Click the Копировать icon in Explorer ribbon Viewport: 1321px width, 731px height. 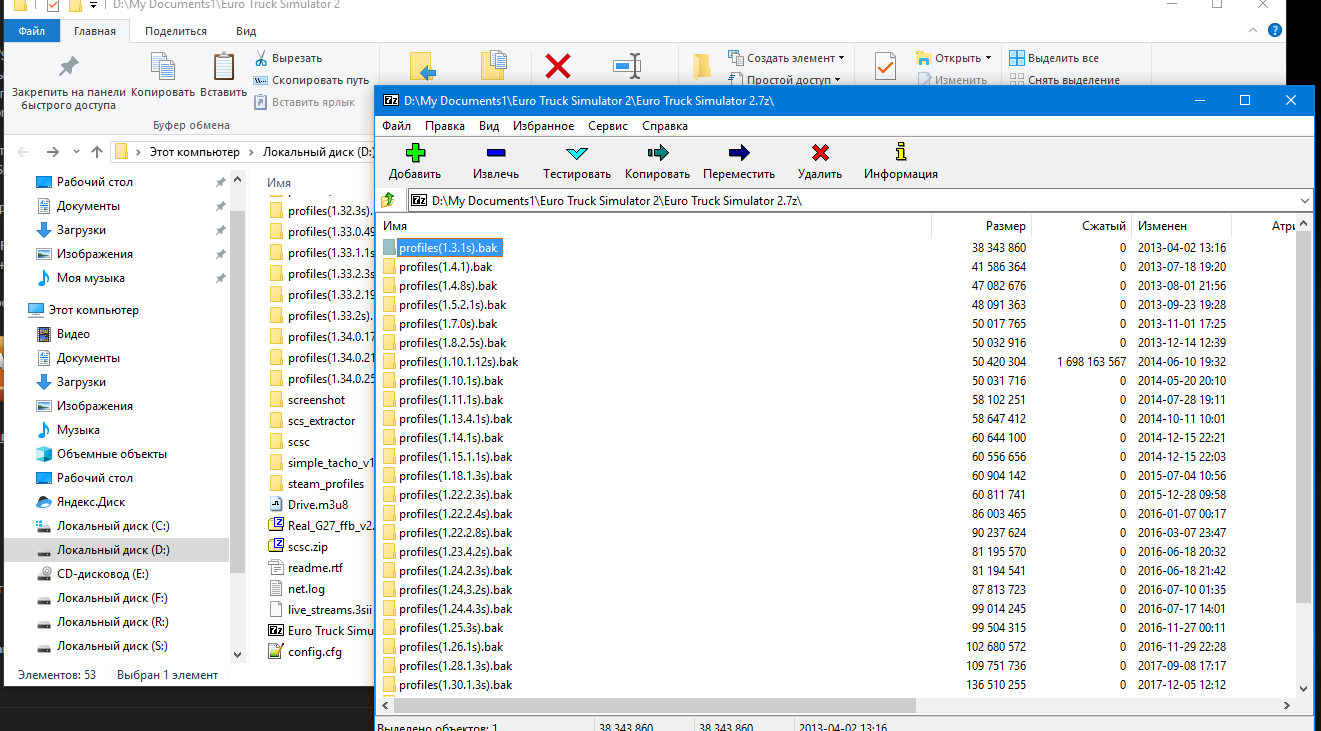click(x=162, y=66)
